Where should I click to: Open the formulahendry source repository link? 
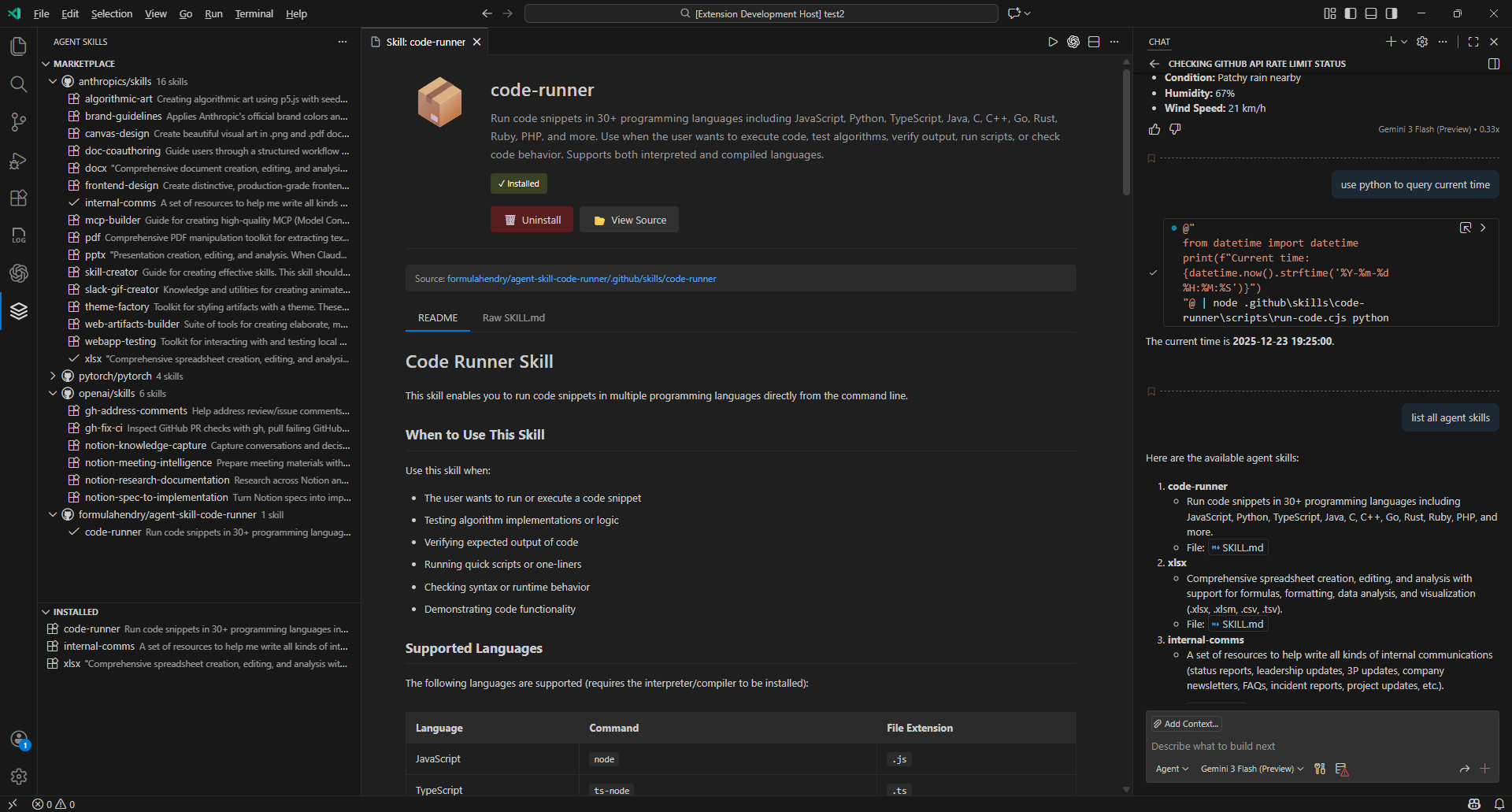(581, 279)
